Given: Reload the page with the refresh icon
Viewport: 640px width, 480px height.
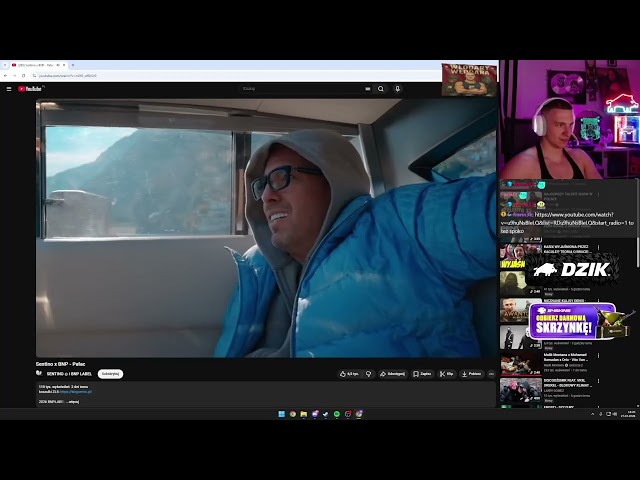Looking at the screenshot, I should 23,76.
